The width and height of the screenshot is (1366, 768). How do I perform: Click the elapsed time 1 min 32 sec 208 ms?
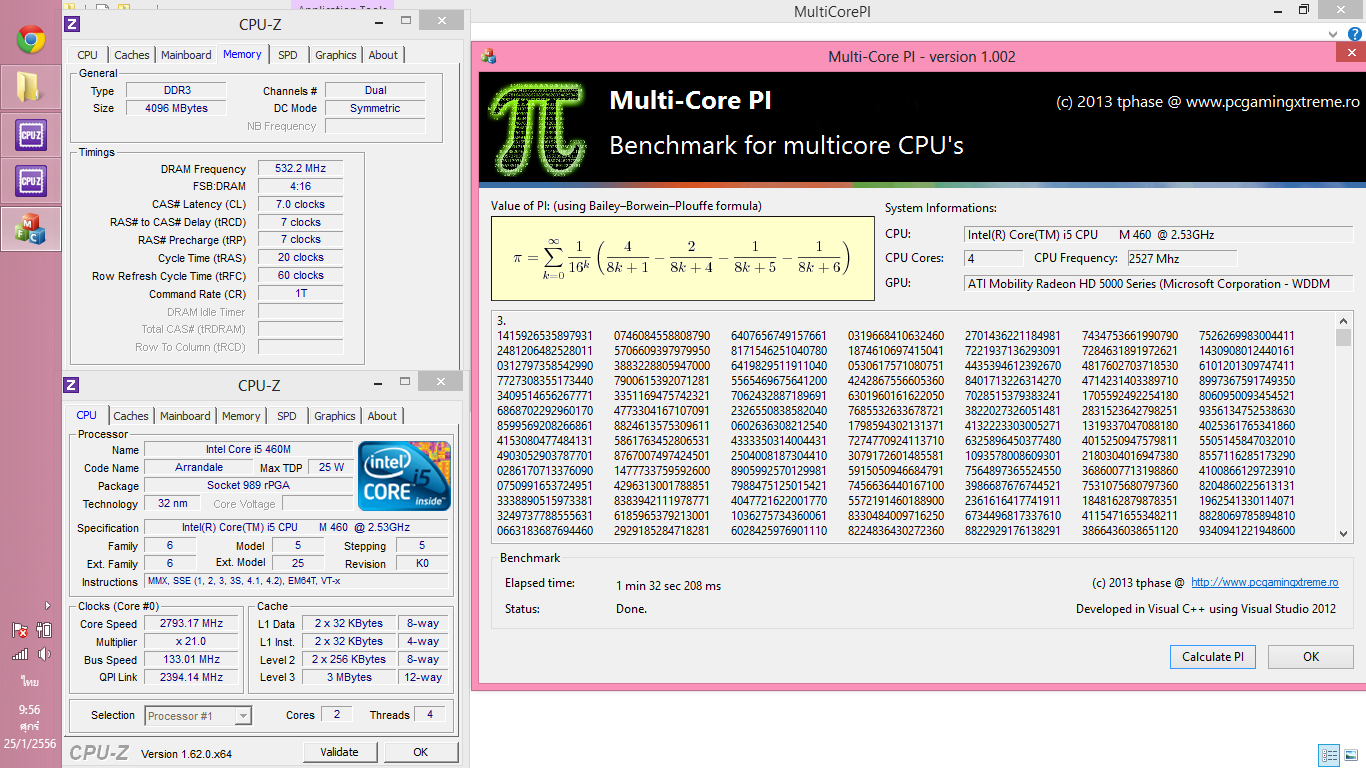tap(668, 586)
